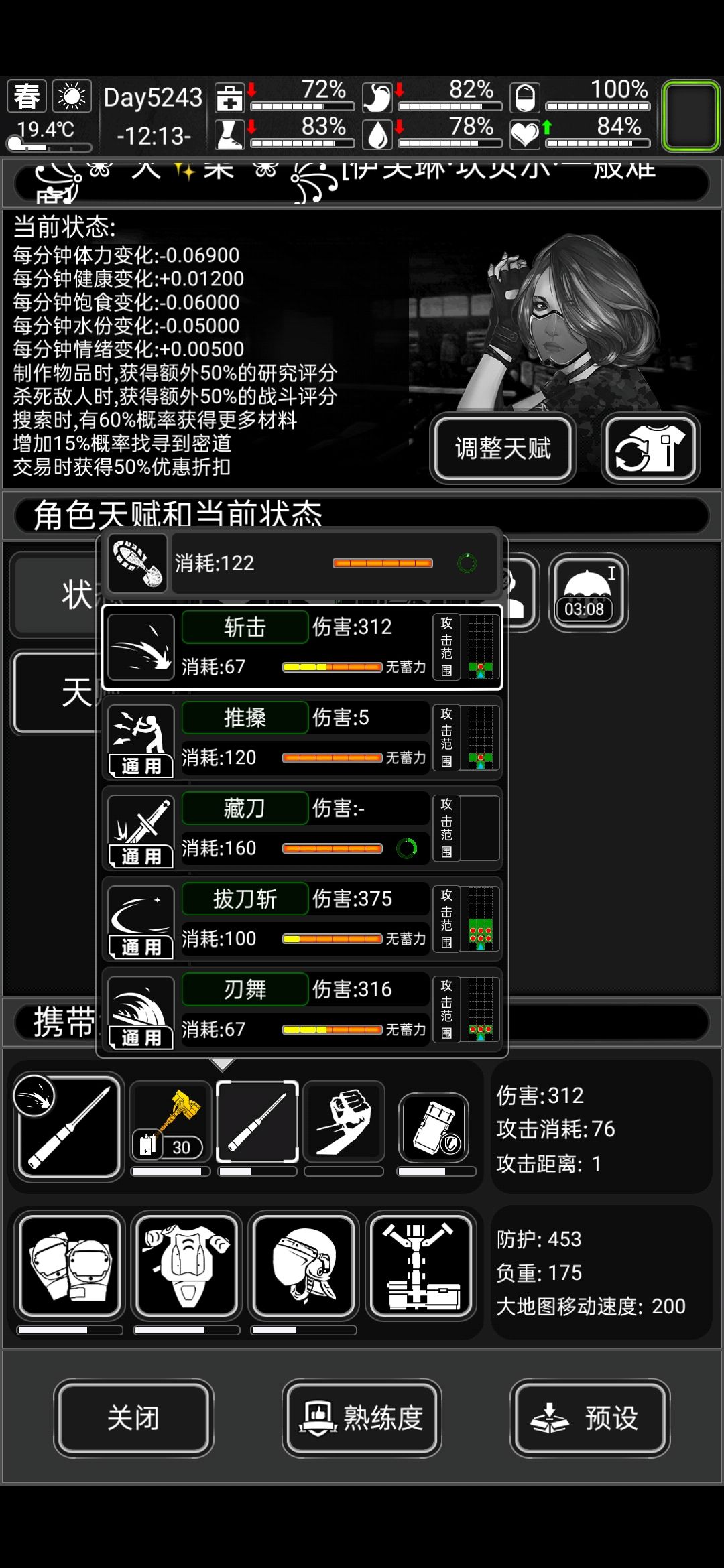Open the chest armor equipment slot
The height and width of the screenshot is (1568, 724).
pyautogui.click(x=187, y=1266)
